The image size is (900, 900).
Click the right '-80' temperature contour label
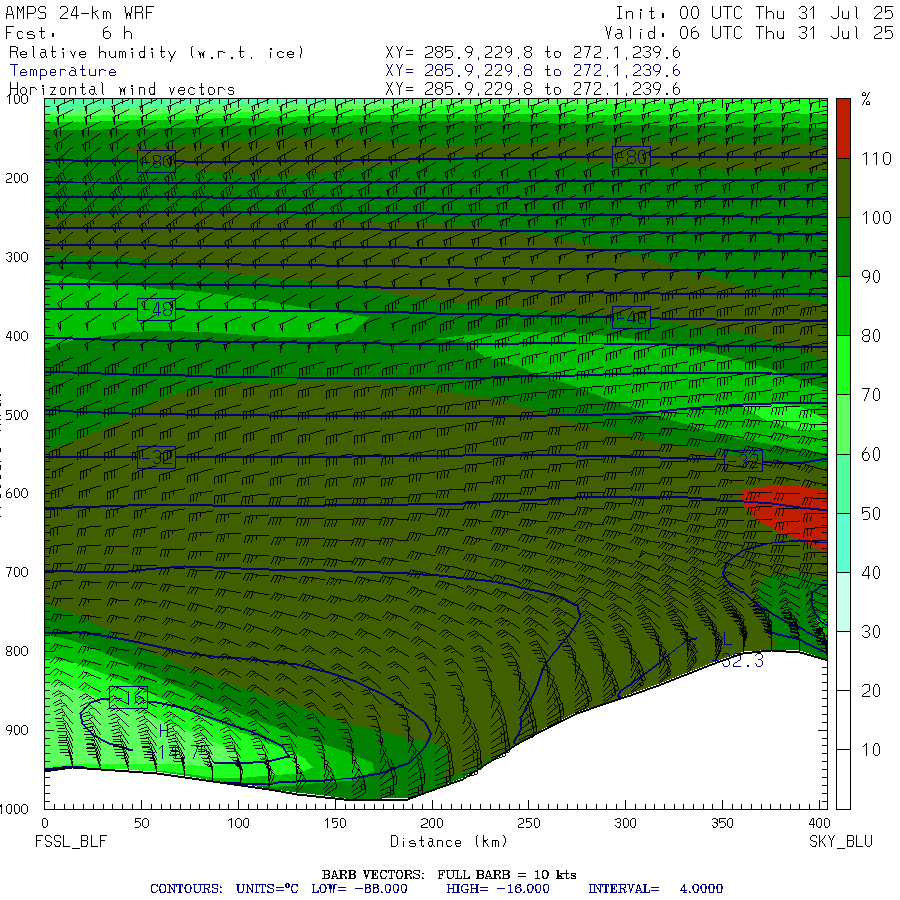[x=631, y=157]
